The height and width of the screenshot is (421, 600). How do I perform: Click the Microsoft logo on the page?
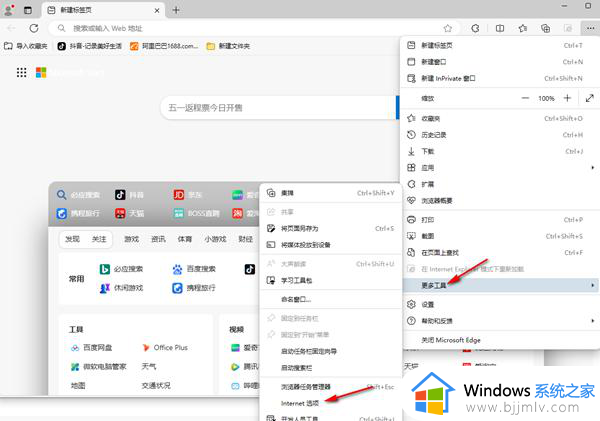[x=41, y=72]
